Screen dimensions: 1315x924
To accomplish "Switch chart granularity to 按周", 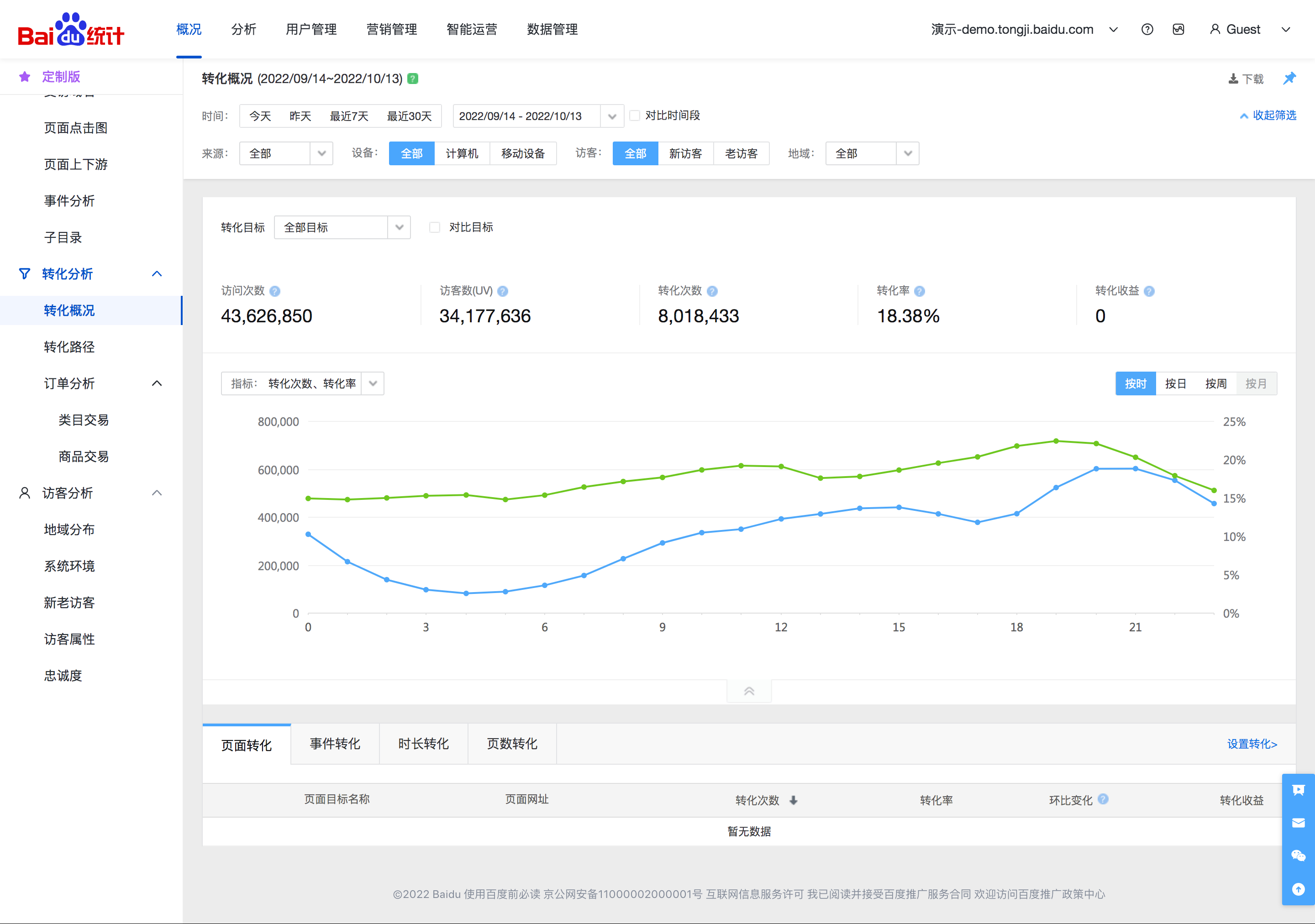I will click(x=1216, y=383).
